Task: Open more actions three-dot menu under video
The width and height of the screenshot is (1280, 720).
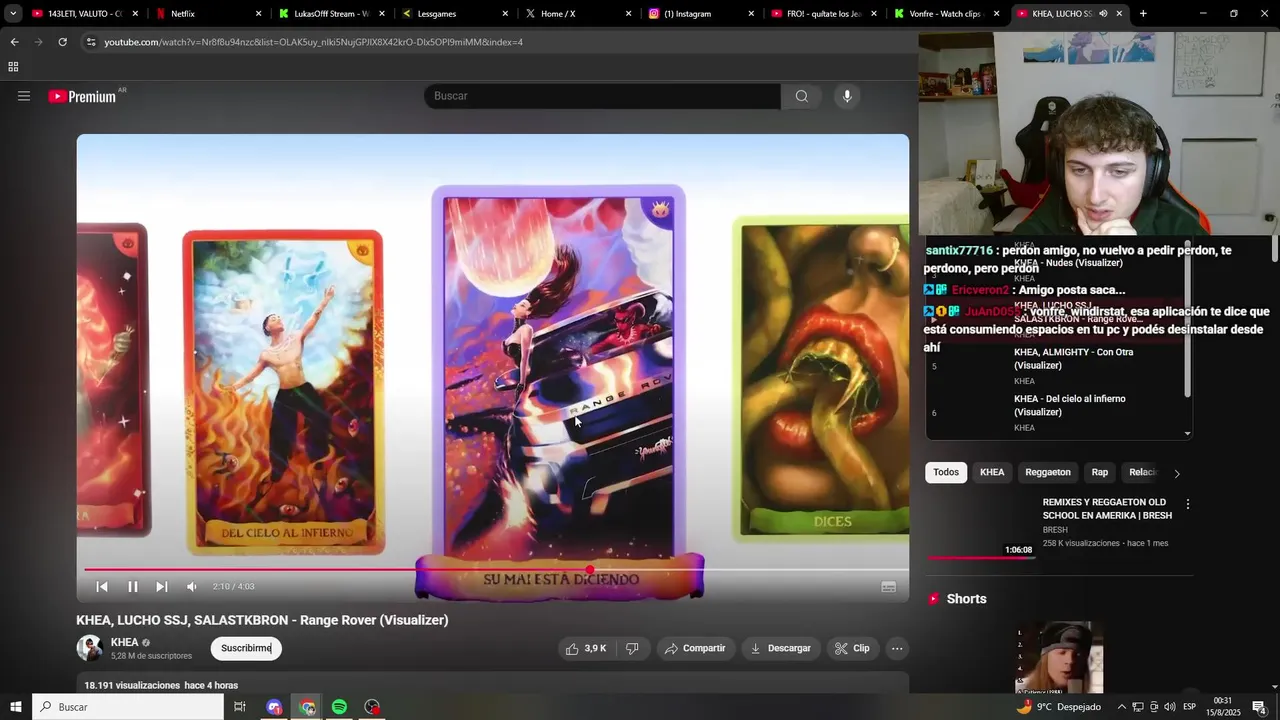Action: pyautogui.click(x=897, y=648)
